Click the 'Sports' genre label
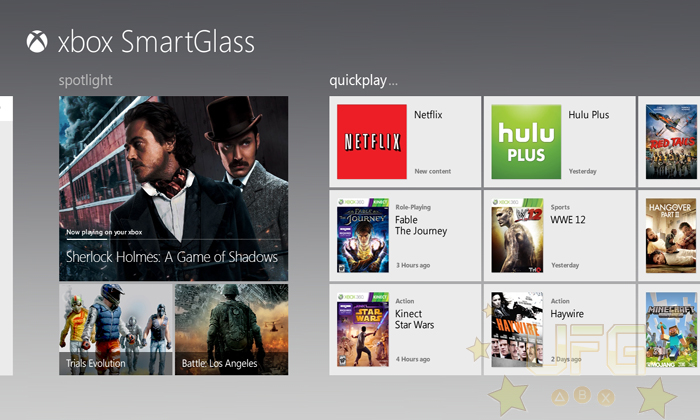This screenshot has width=700, height=420. click(560, 207)
